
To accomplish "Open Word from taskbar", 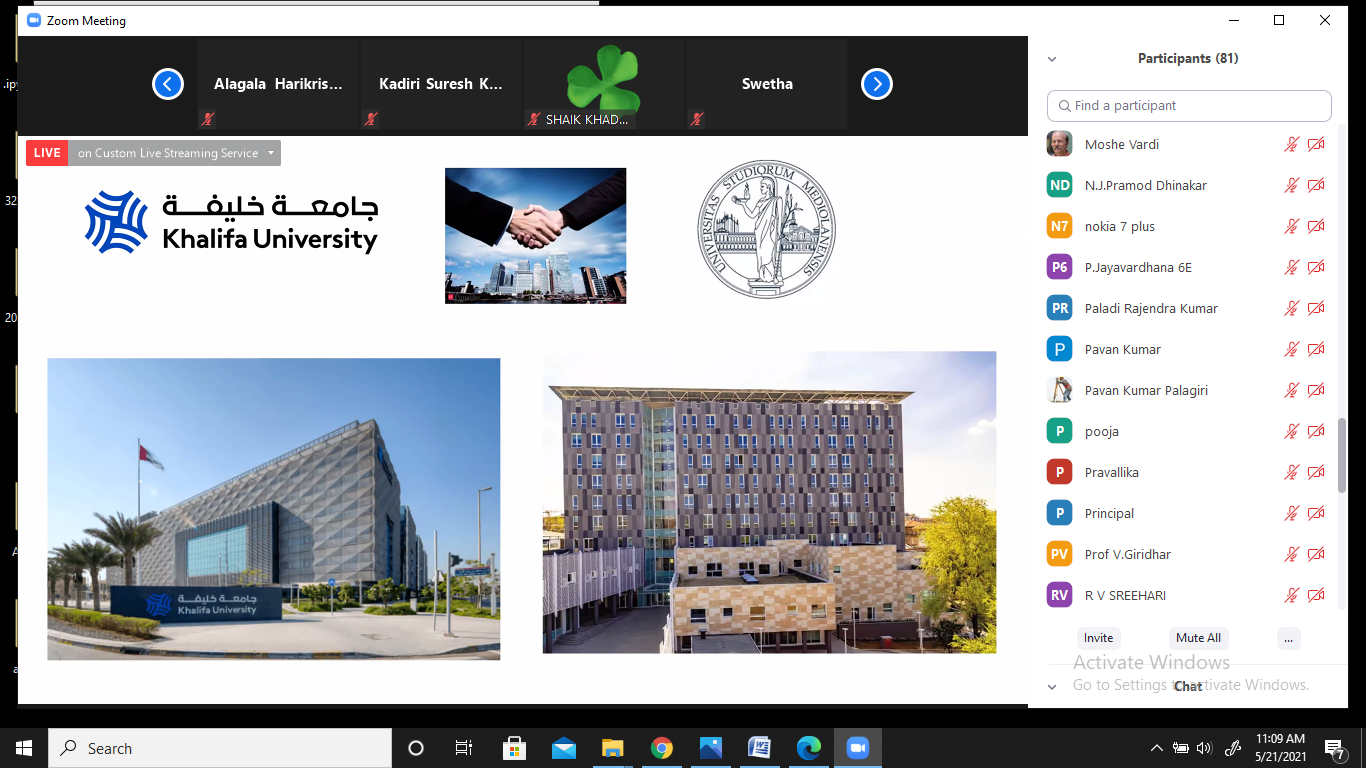I will 759,748.
